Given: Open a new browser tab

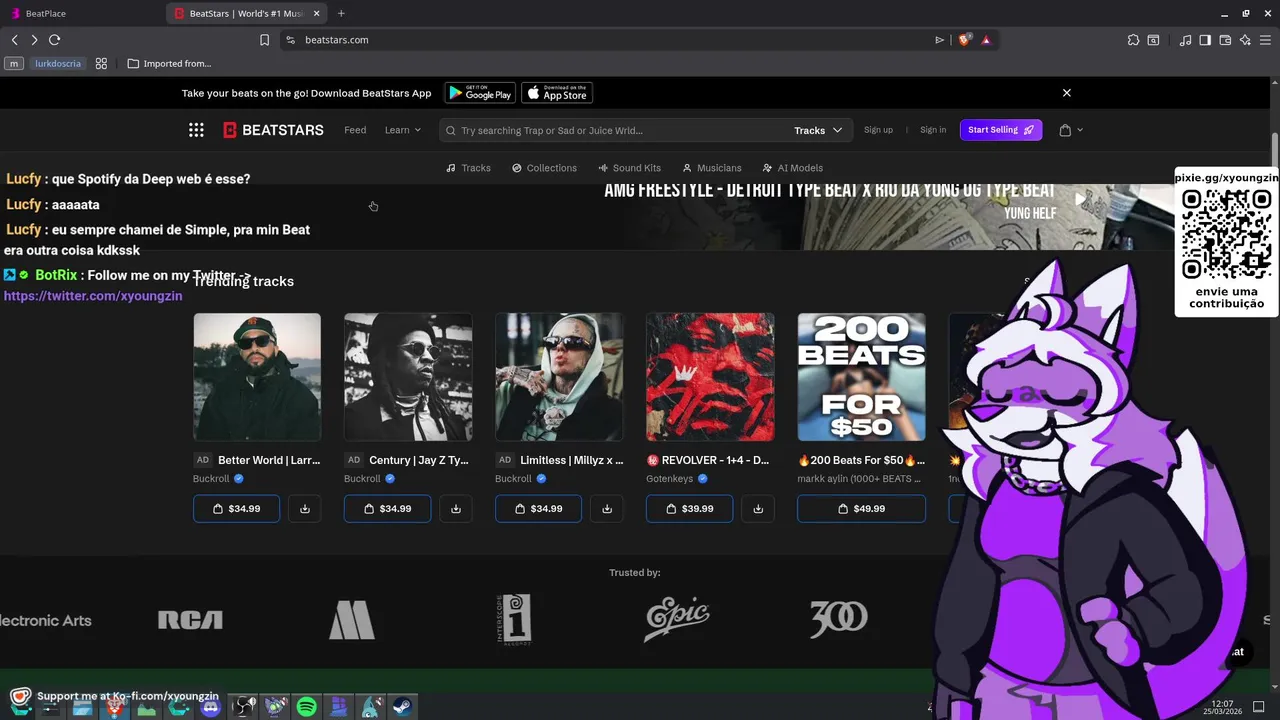Looking at the screenshot, I should pos(341,13).
